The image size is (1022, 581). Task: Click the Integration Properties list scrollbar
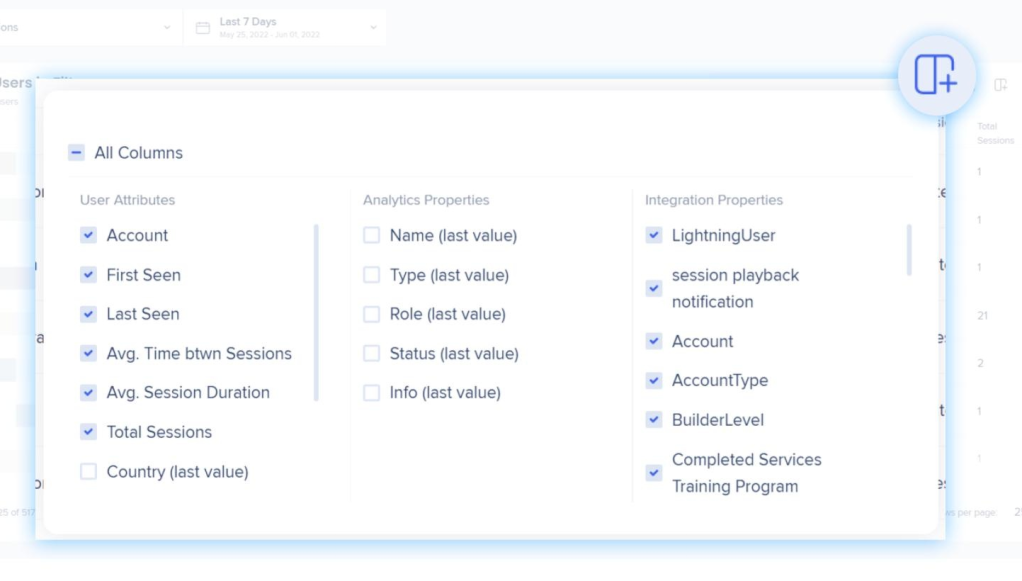coord(909,250)
